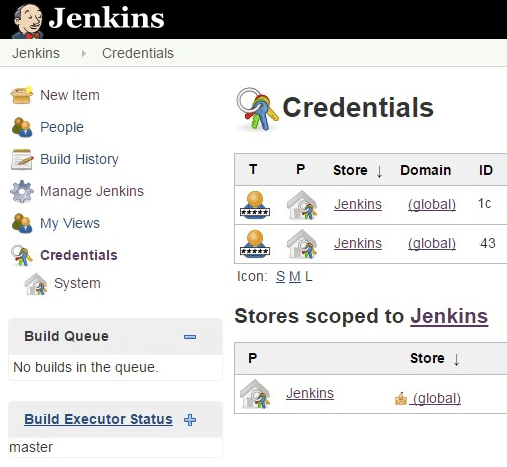The image size is (507, 467).
Task: Click the Jenkins link in Stores scoped heading
Action: tap(449, 316)
